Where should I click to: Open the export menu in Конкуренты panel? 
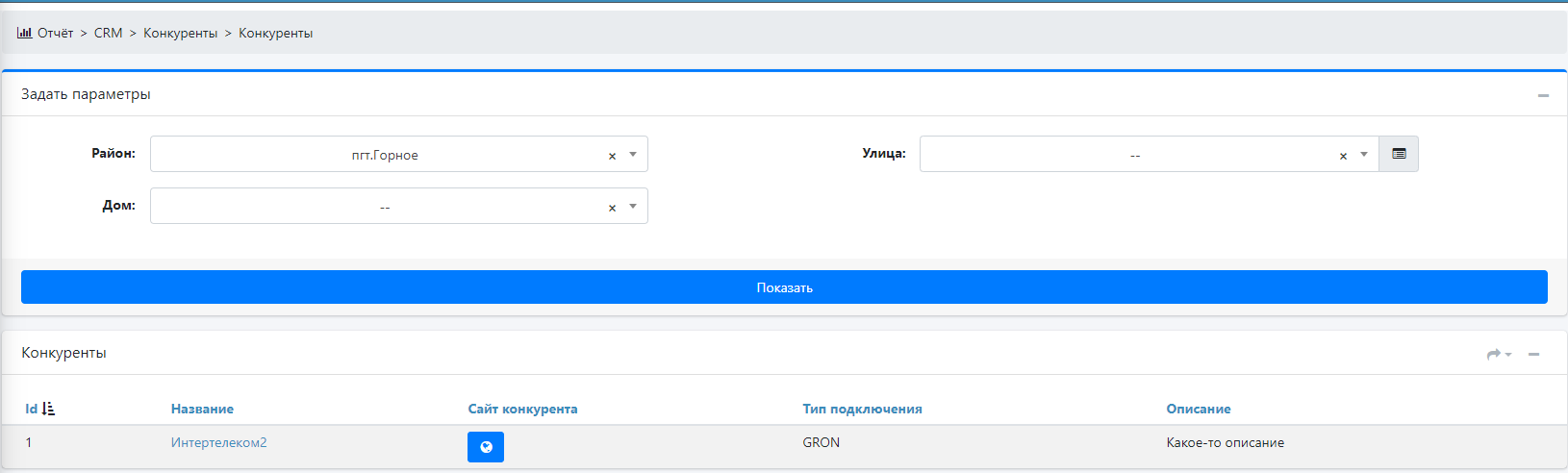(x=1499, y=354)
